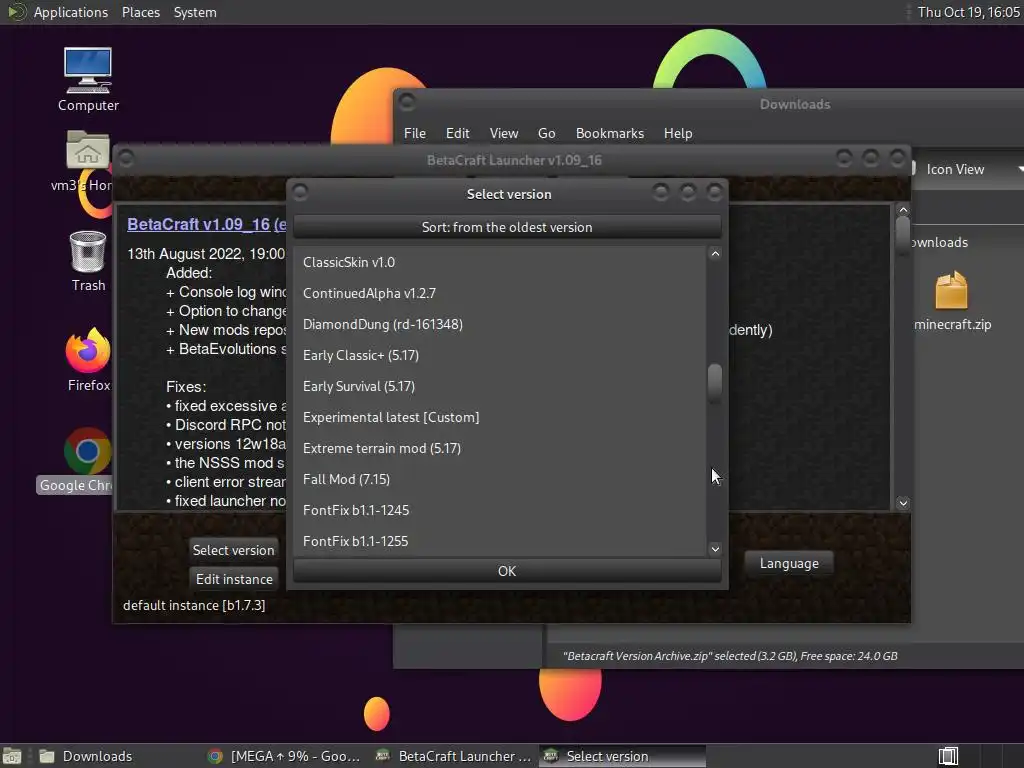Click the show desktop icon in the bottom panel

point(12,756)
